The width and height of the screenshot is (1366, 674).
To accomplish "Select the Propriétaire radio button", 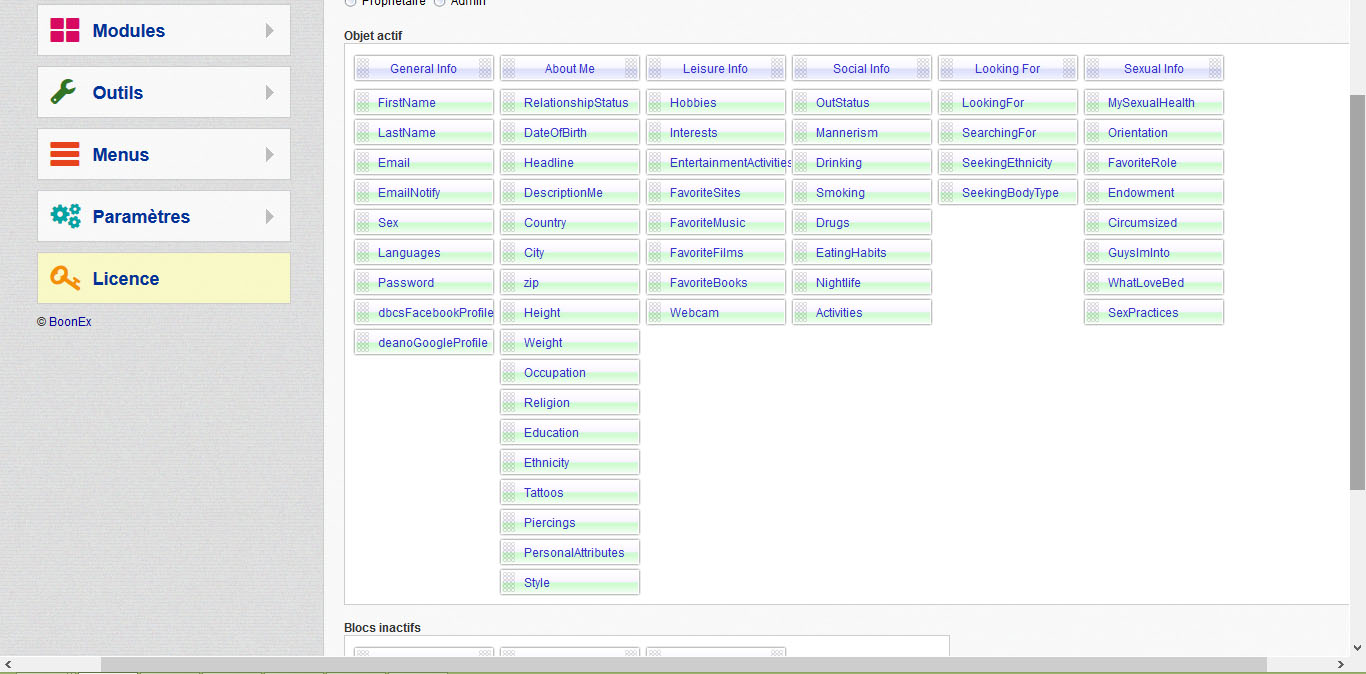I will pos(350,3).
